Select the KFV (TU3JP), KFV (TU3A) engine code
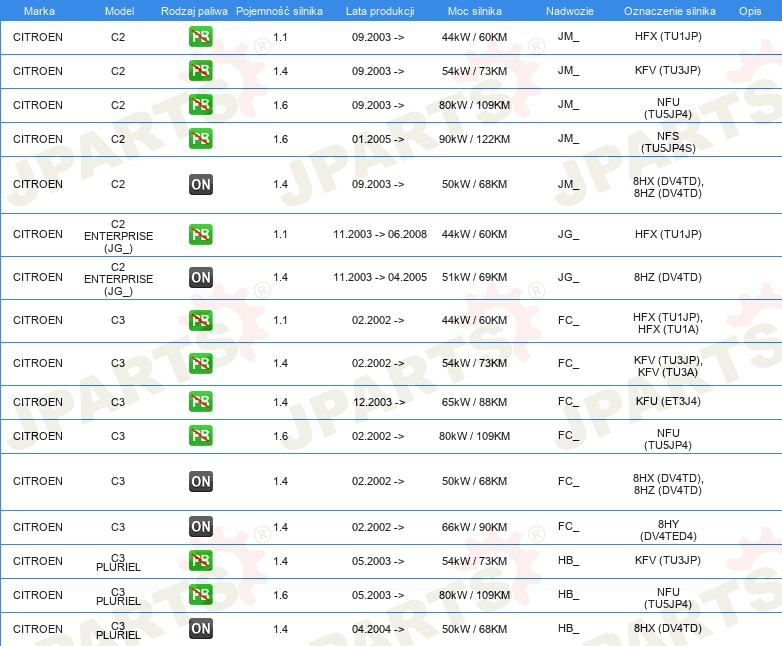The width and height of the screenshot is (782, 646). [668, 366]
